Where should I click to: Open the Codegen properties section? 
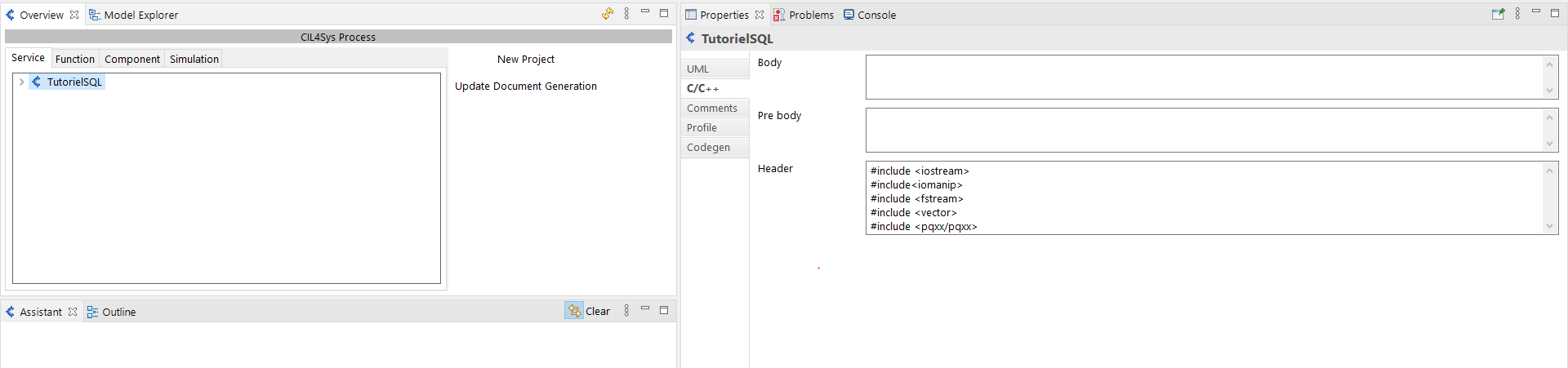tap(715, 148)
